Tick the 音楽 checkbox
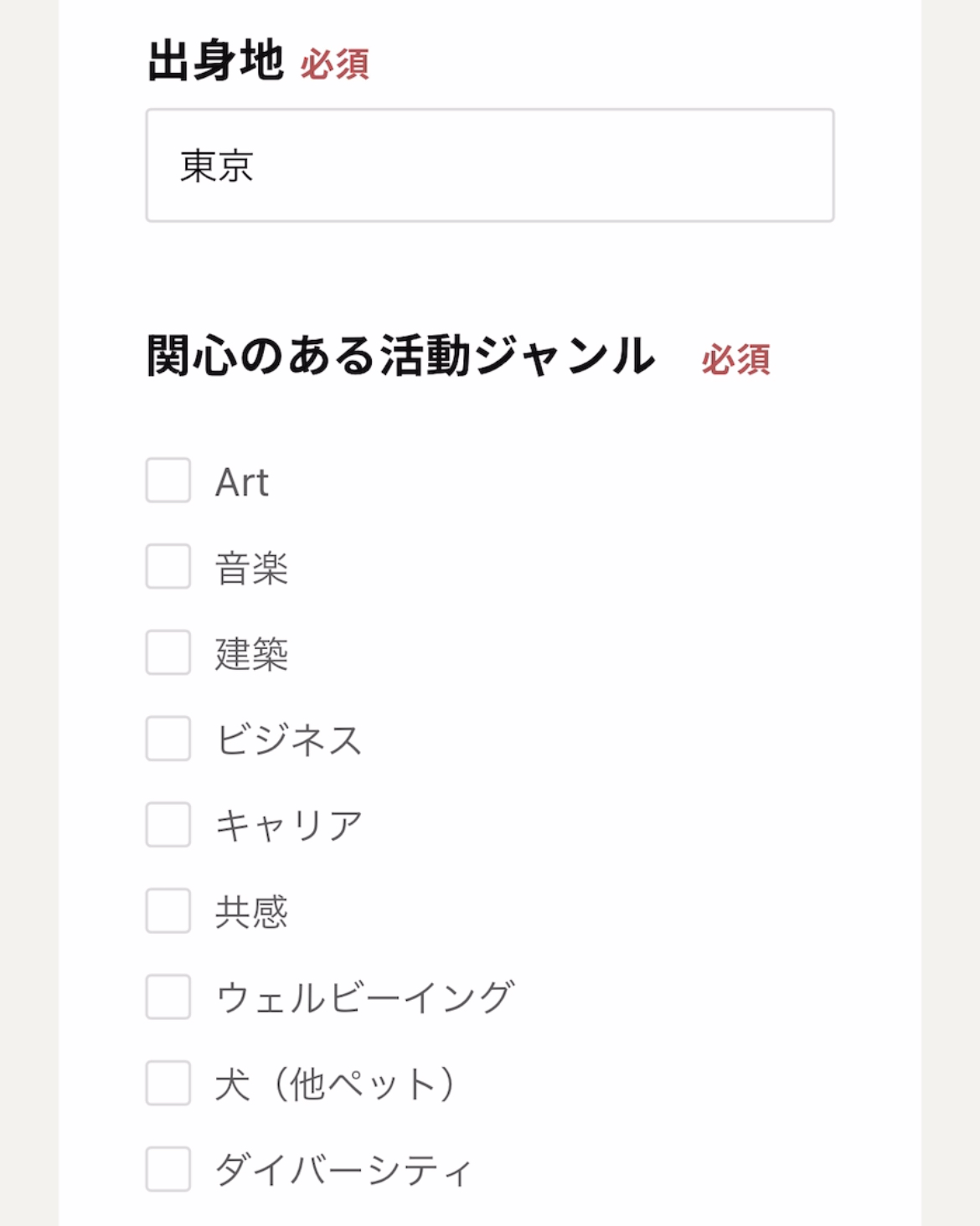 [168, 567]
